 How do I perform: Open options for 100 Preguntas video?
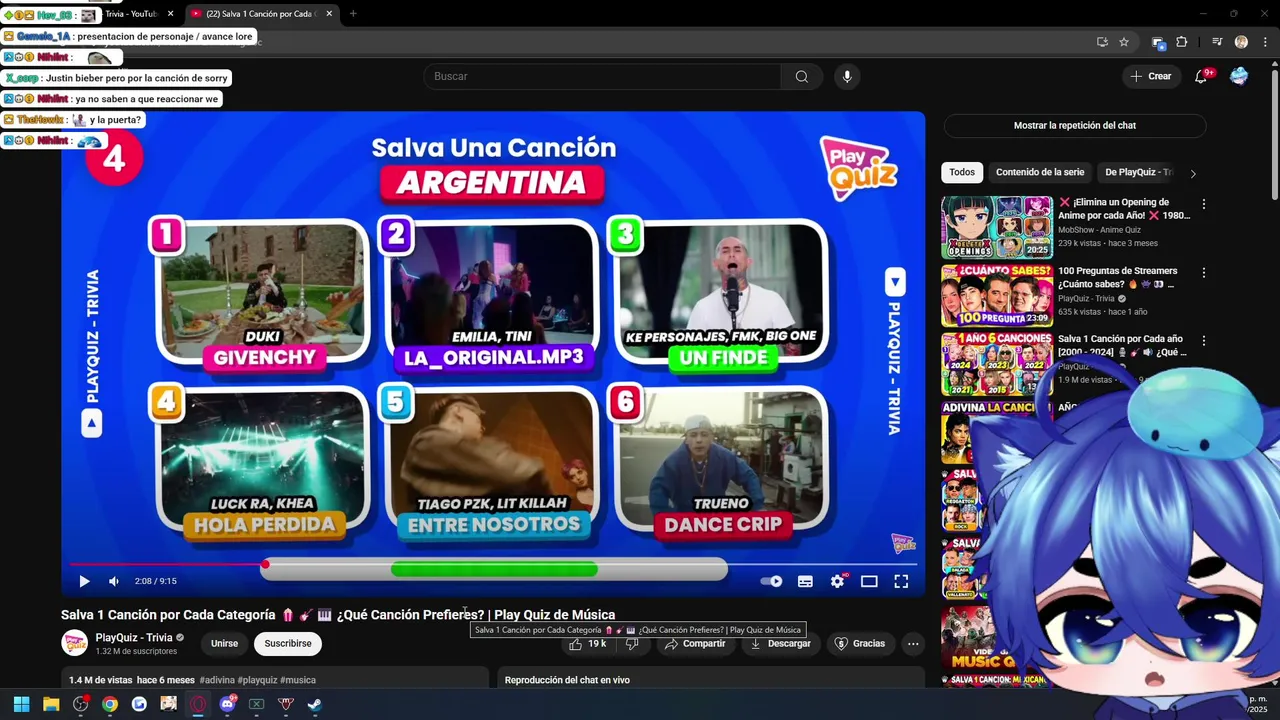point(1203,272)
